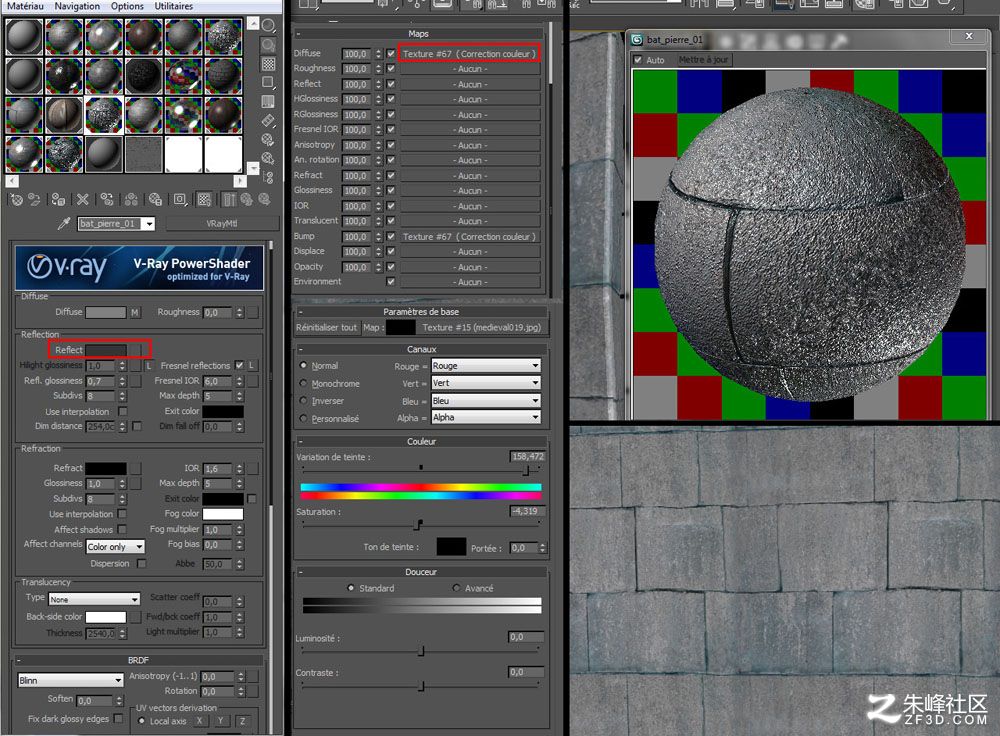1000x736 pixels.
Task: Open the Material/Map Navigator icon
Action: (x=268, y=177)
